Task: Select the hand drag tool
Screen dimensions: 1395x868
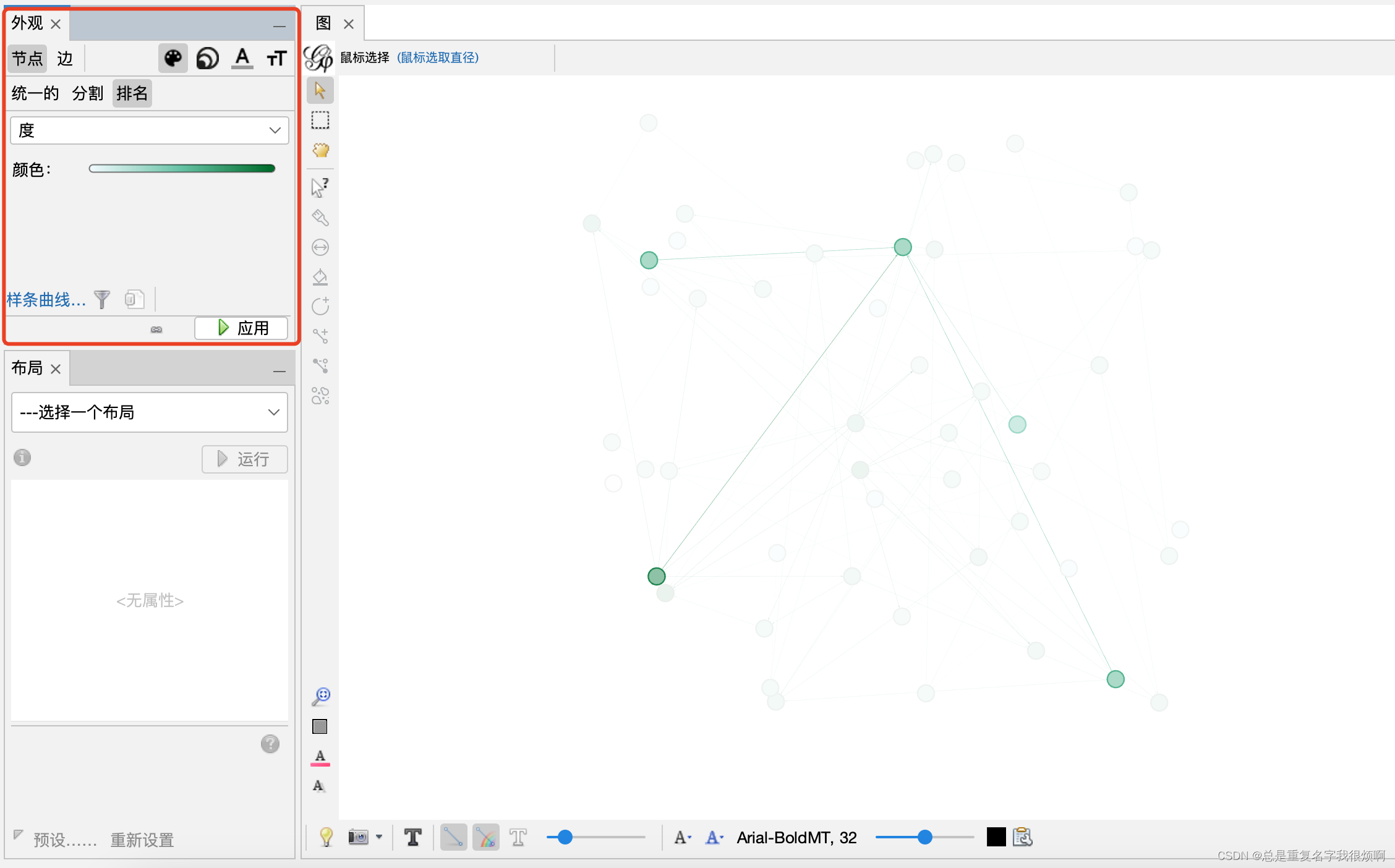Action: pos(320,150)
